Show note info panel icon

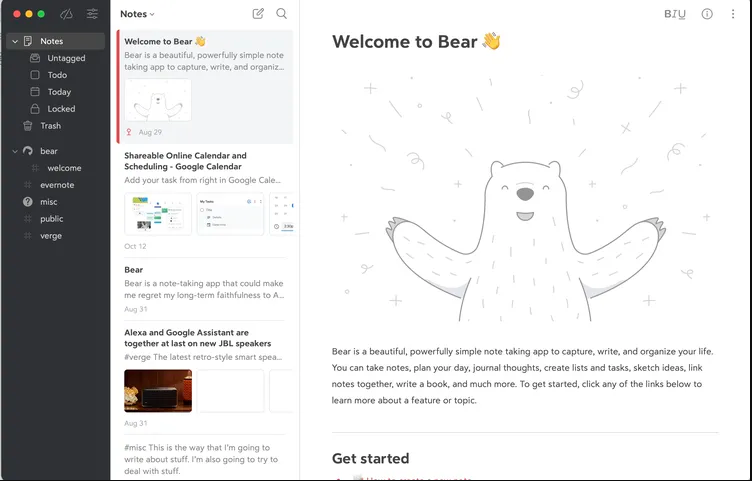[x=707, y=14]
